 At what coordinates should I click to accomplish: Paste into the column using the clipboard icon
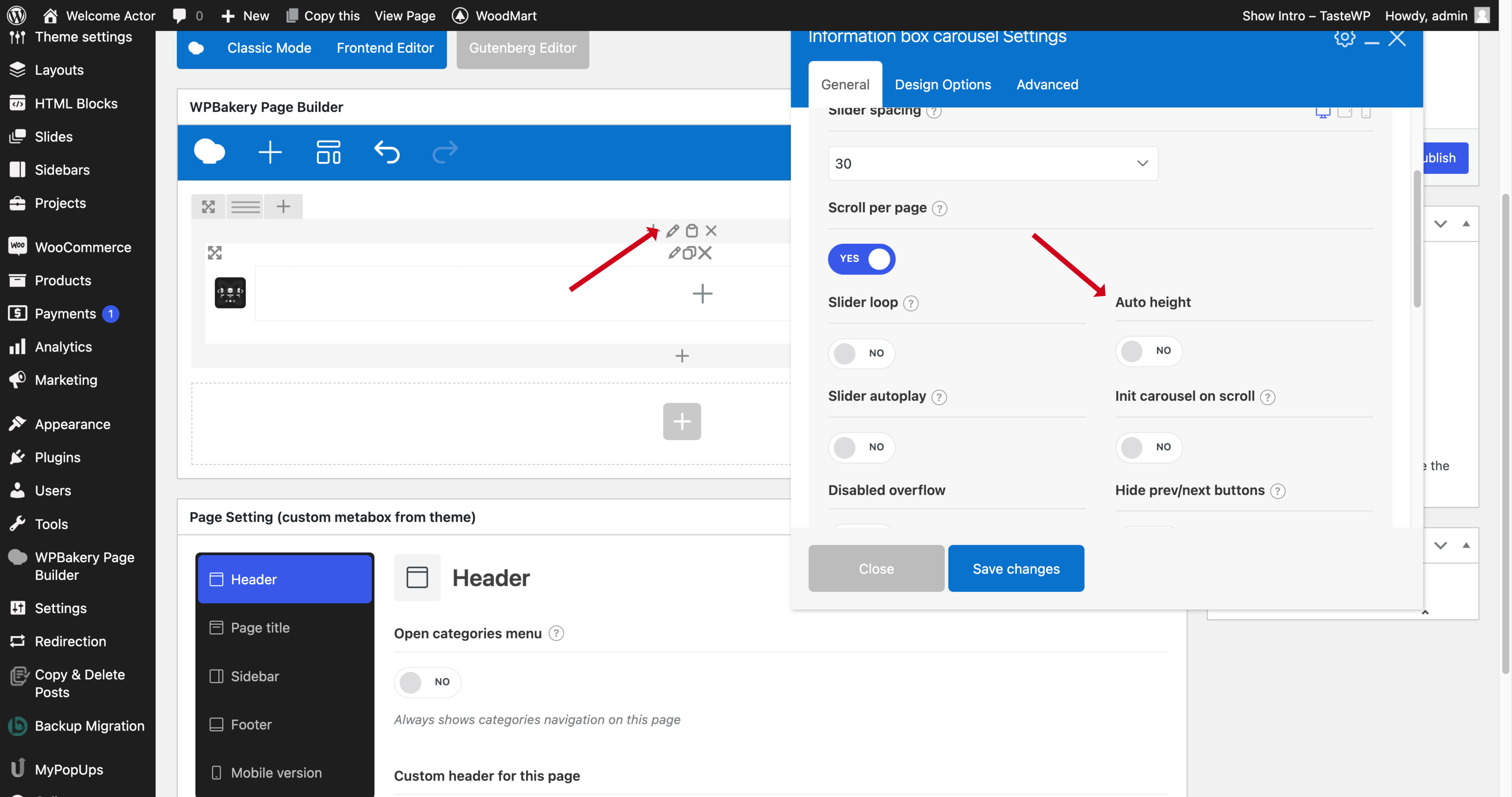click(692, 231)
